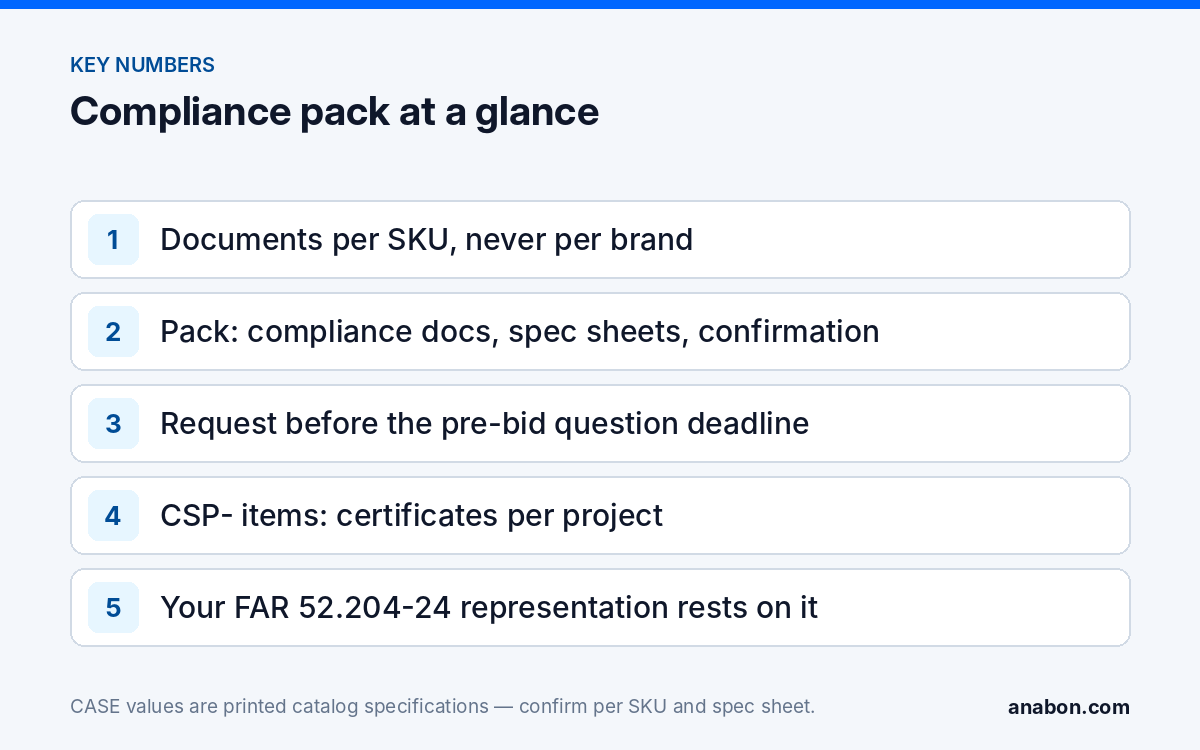
Task: Click 'CSP- items: certificates per project'
Action: [x=411, y=516]
